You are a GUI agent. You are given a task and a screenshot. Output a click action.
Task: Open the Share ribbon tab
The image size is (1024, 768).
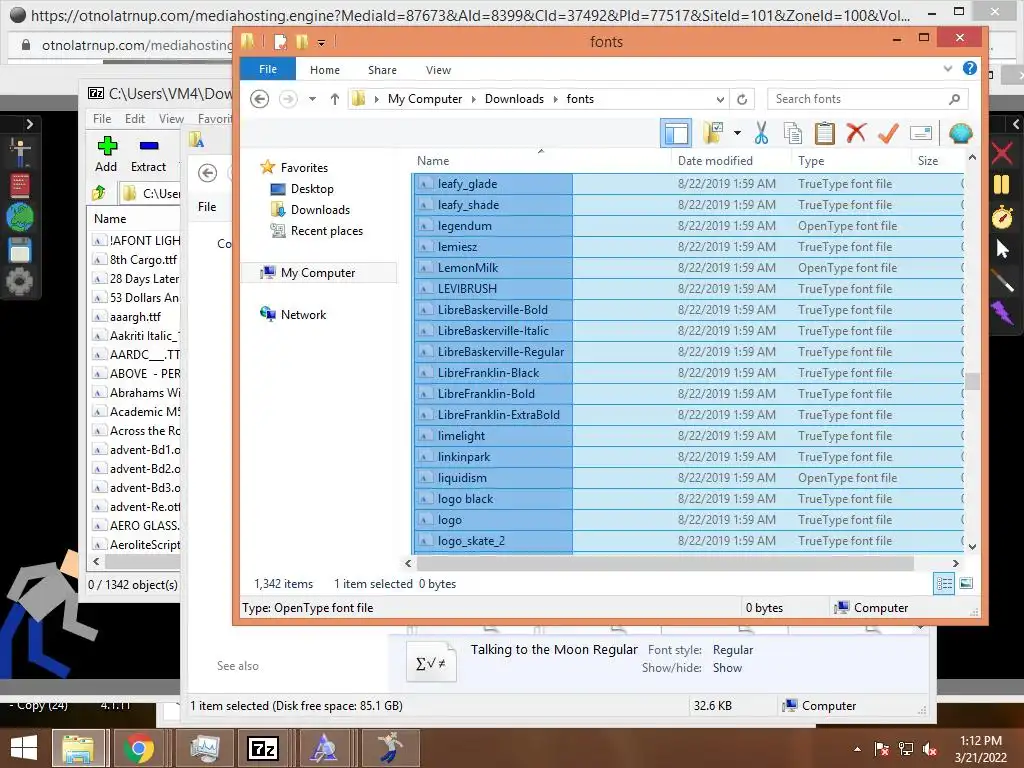382,70
